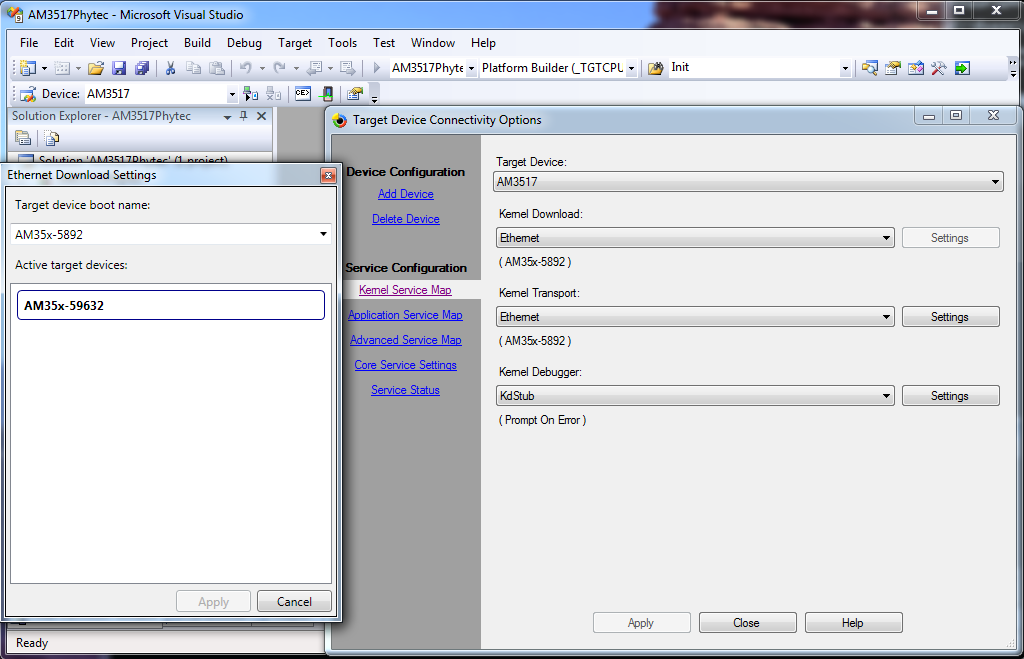The height and width of the screenshot is (659, 1024).
Task: Open the Advanced Service Map link
Action: (x=406, y=340)
